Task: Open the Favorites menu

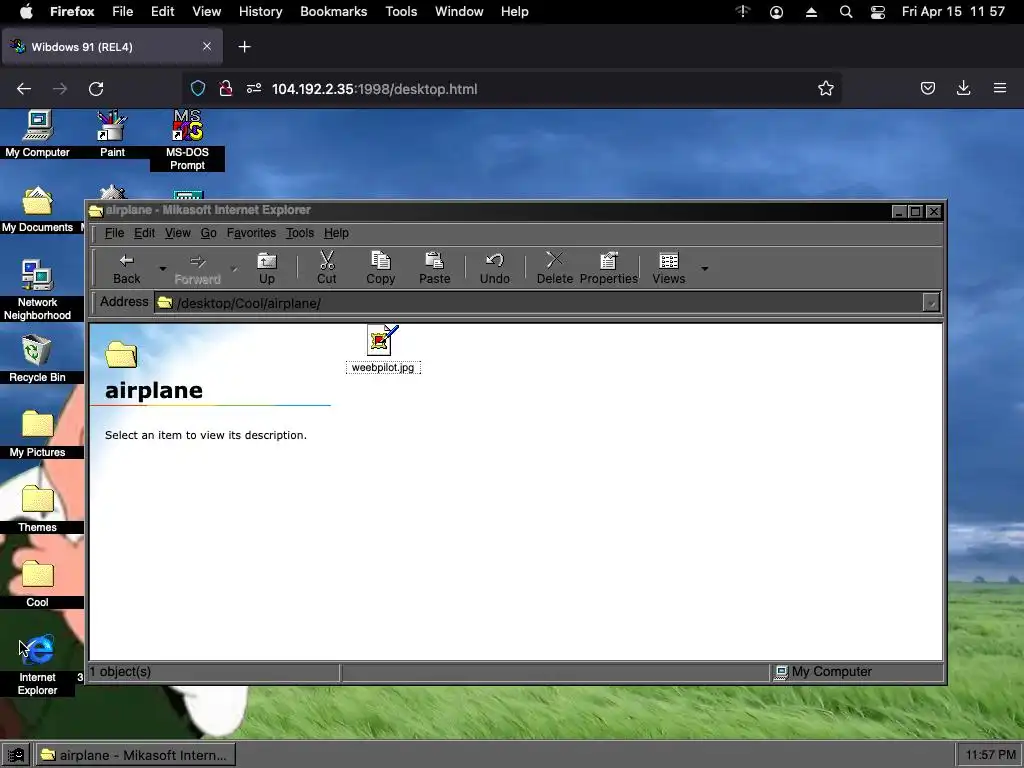Action: pyautogui.click(x=251, y=233)
